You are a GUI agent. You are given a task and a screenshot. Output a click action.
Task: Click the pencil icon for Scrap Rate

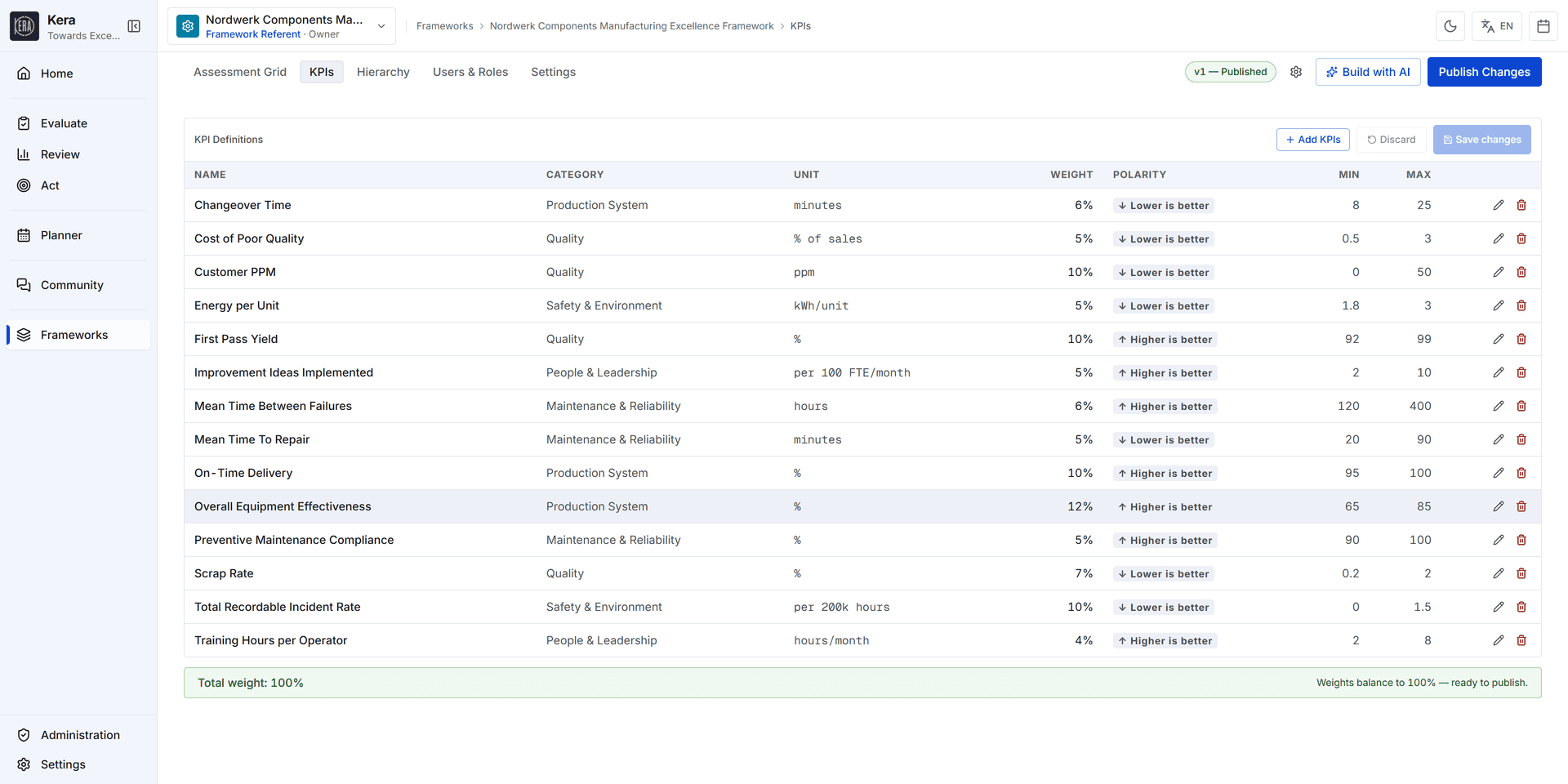(x=1498, y=573)
